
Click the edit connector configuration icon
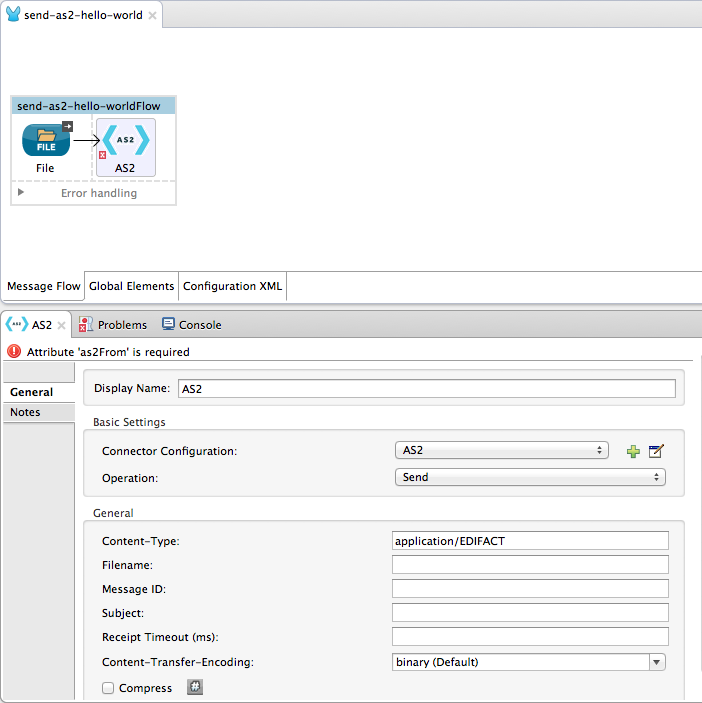pyautogui.click(x=656, y=452)
